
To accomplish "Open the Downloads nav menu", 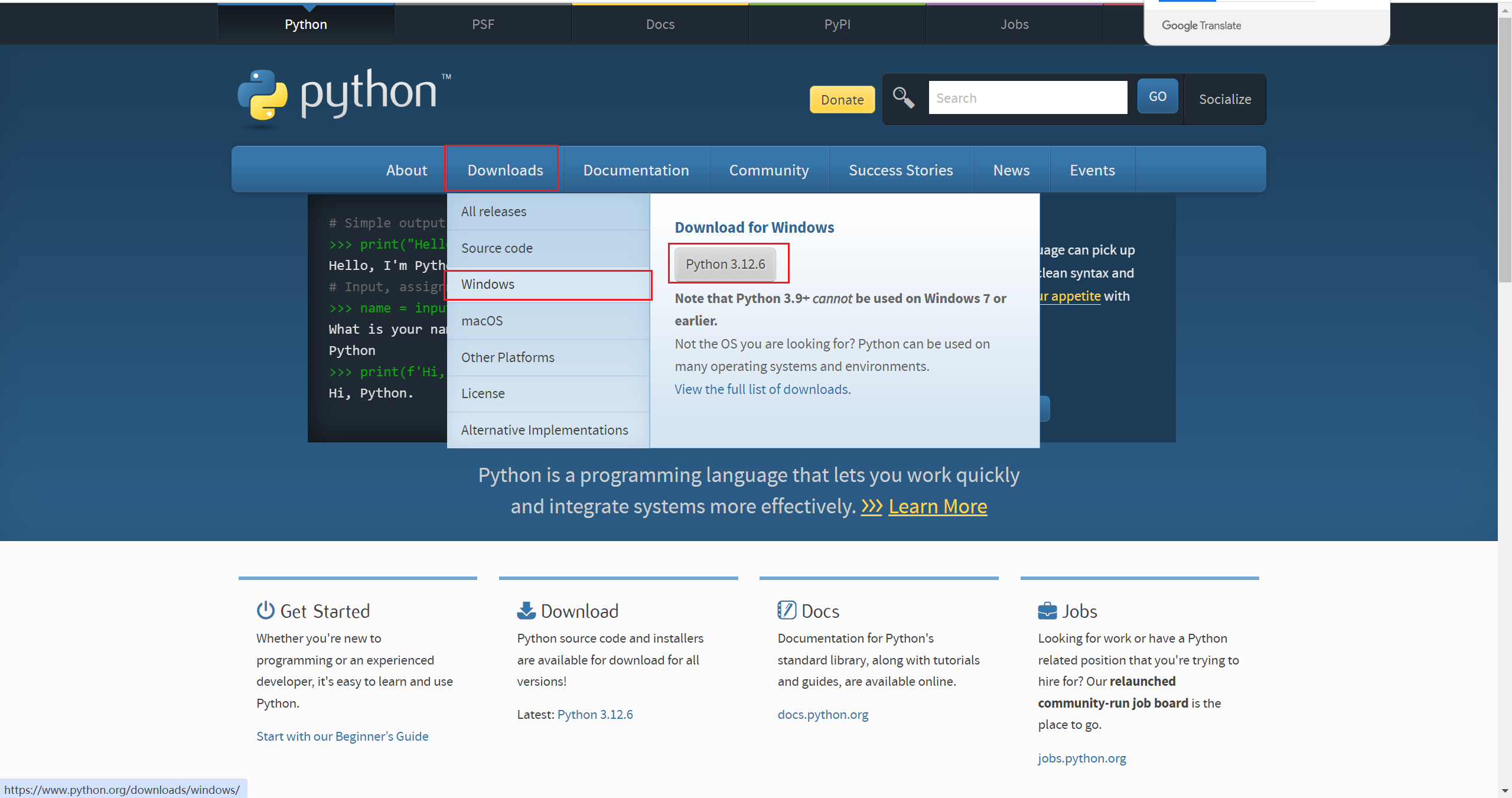I will 505,170.
